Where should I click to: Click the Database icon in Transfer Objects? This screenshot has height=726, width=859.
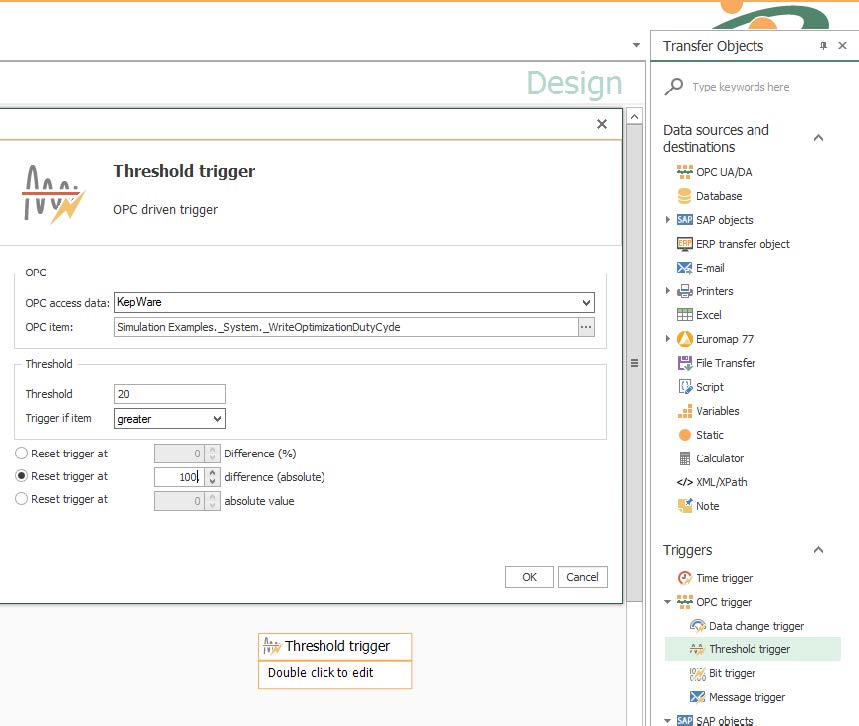pyautogui.click(x=685, y=196)
